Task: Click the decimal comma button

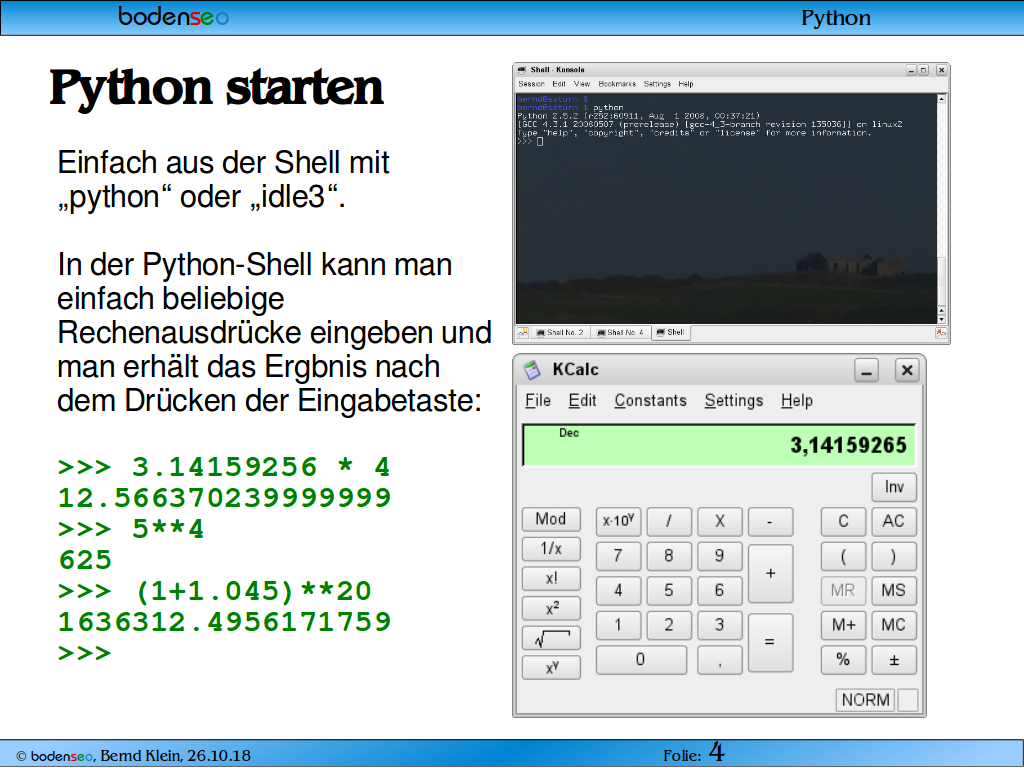Action: 720,660
